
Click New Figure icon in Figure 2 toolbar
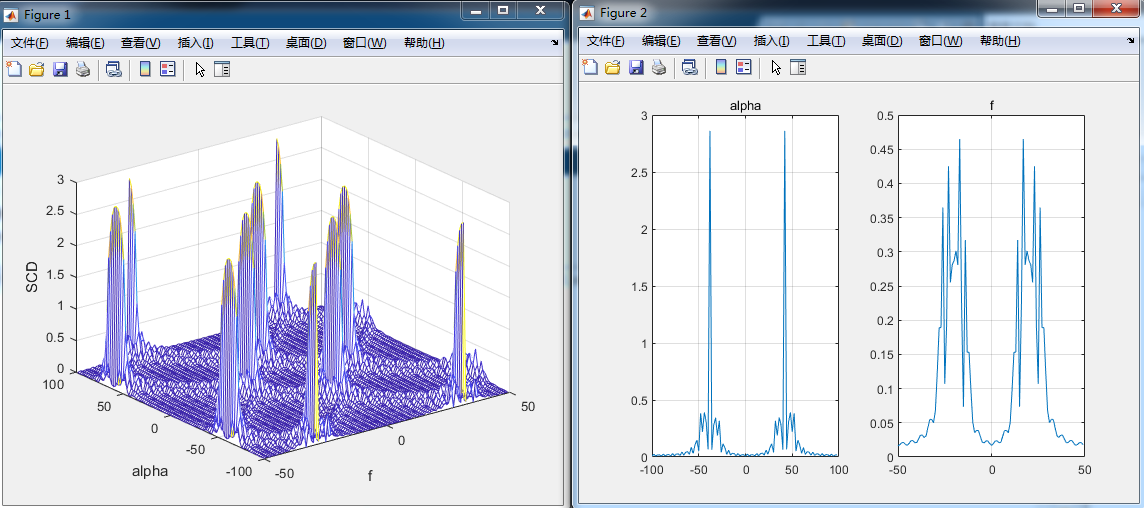590,67
